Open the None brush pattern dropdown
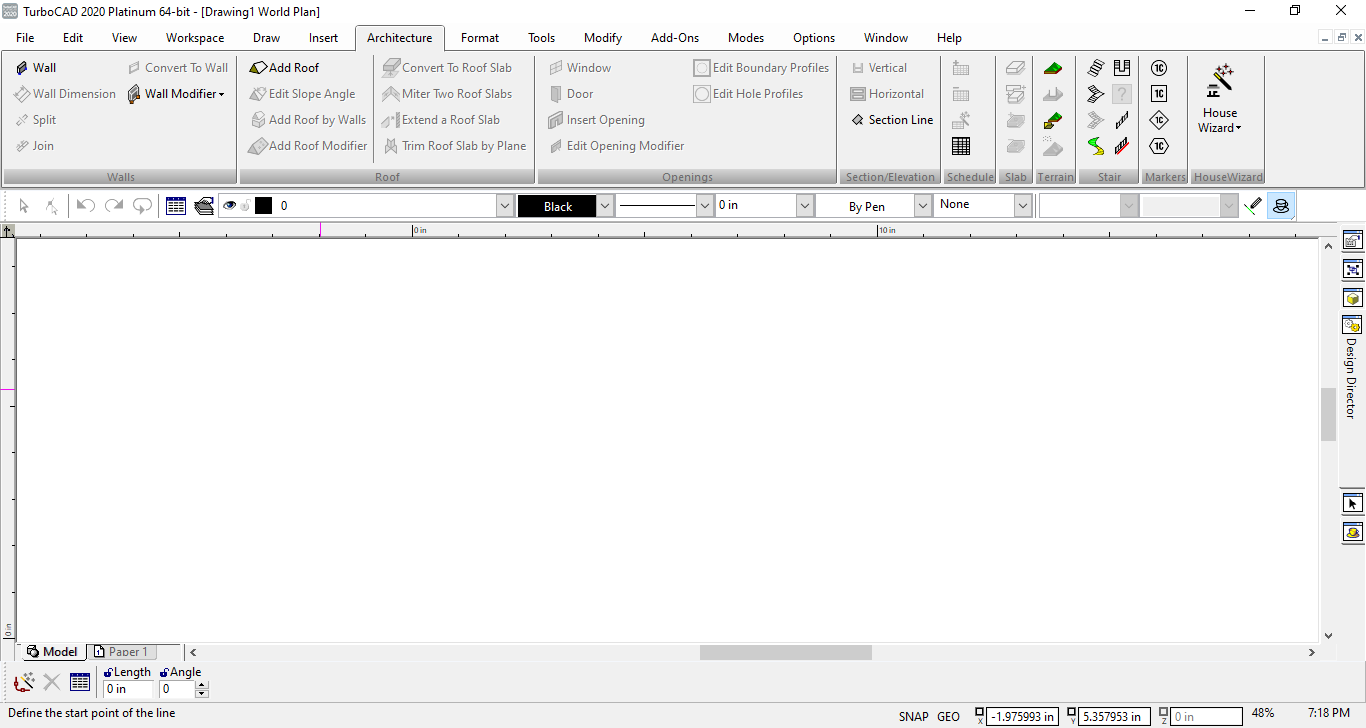The height and width of the screenshot is (728, 1366). click(x=1023, y=205)
